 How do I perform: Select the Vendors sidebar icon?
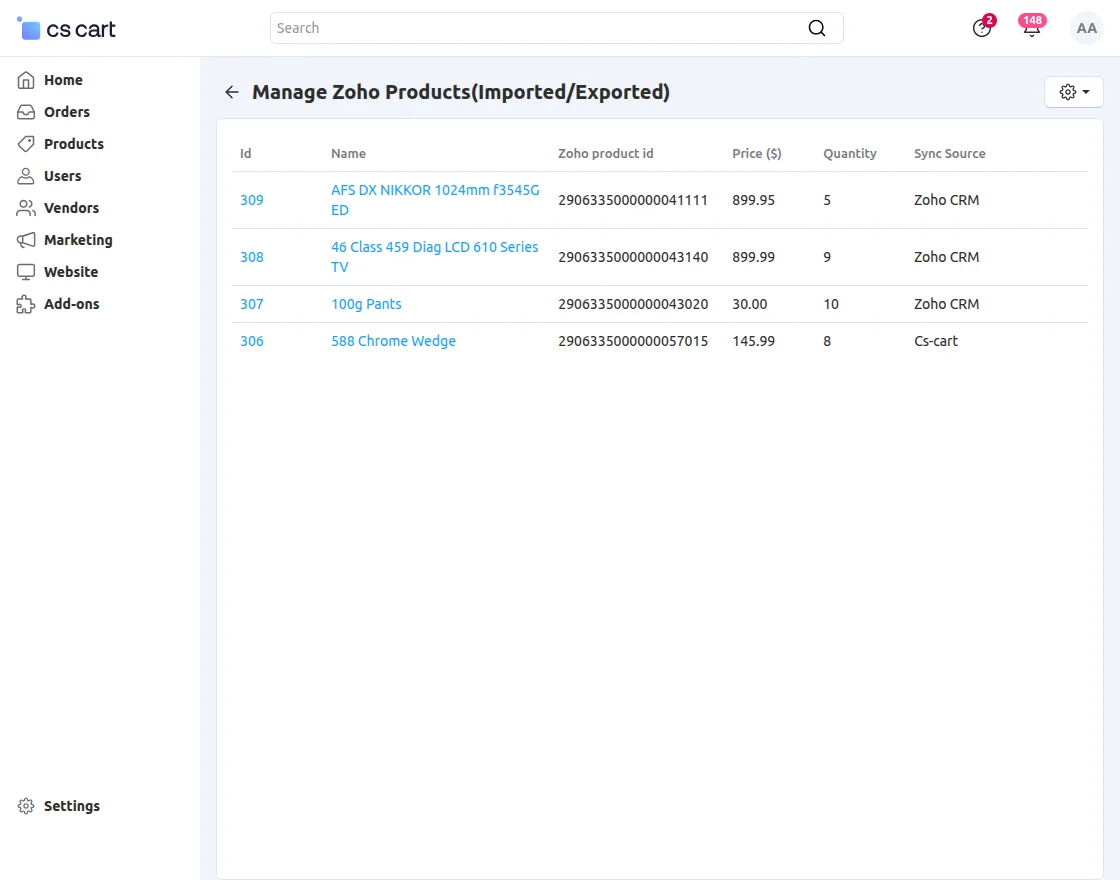(x=25, y=208)
